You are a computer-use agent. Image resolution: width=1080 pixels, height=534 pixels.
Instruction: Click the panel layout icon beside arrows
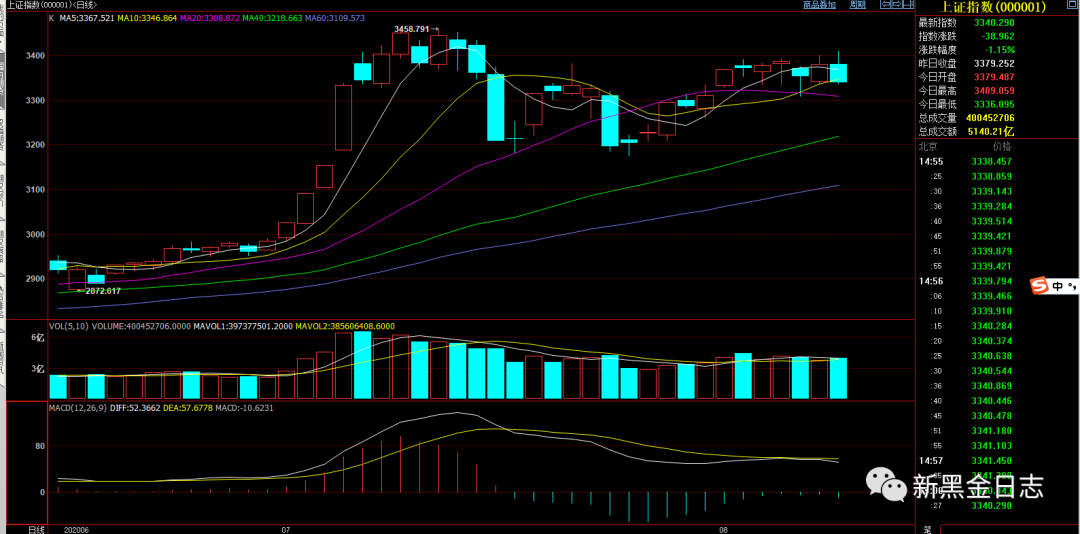(908, 4)
